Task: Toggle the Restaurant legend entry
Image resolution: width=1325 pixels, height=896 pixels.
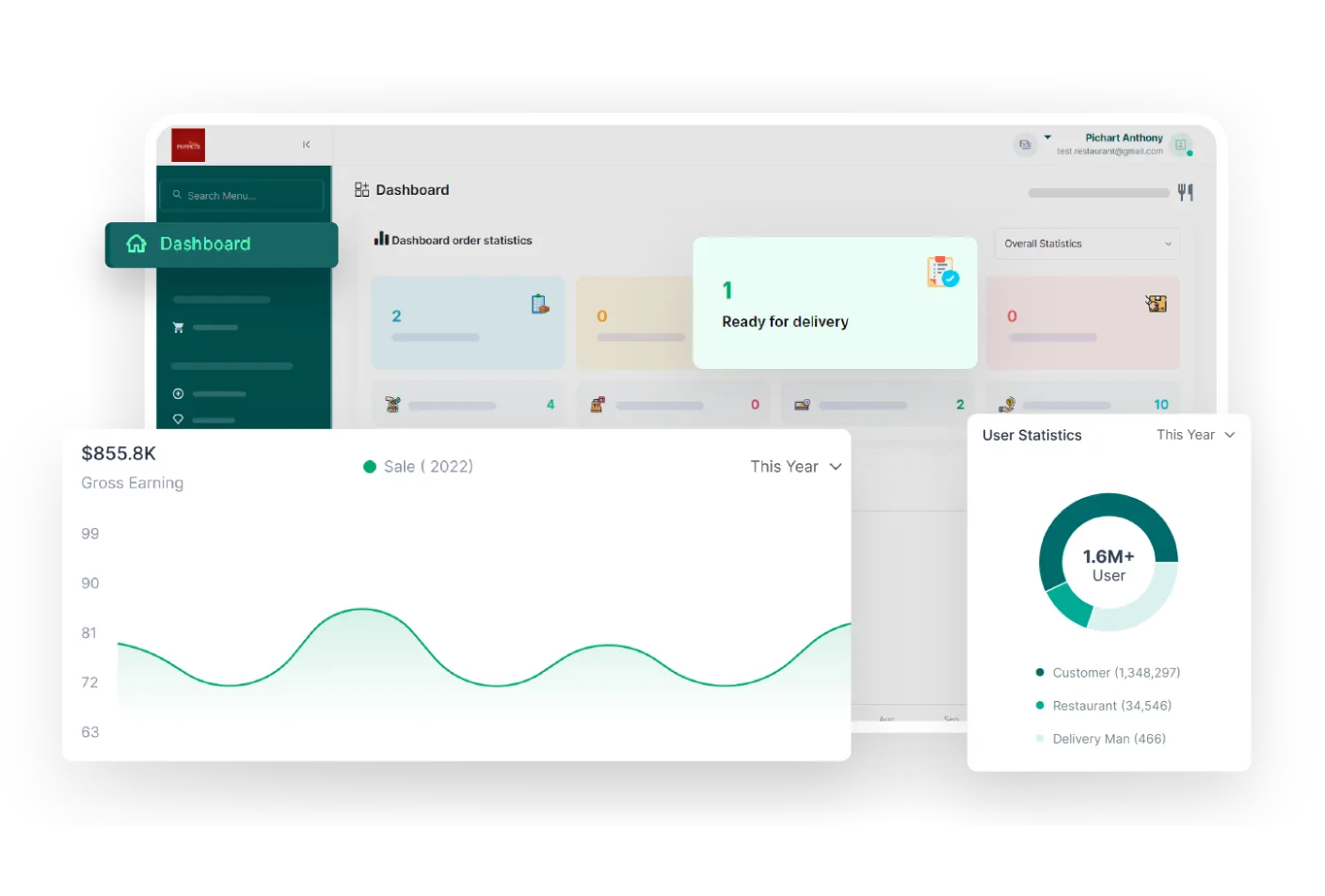Action: (x=1103, y=706)
